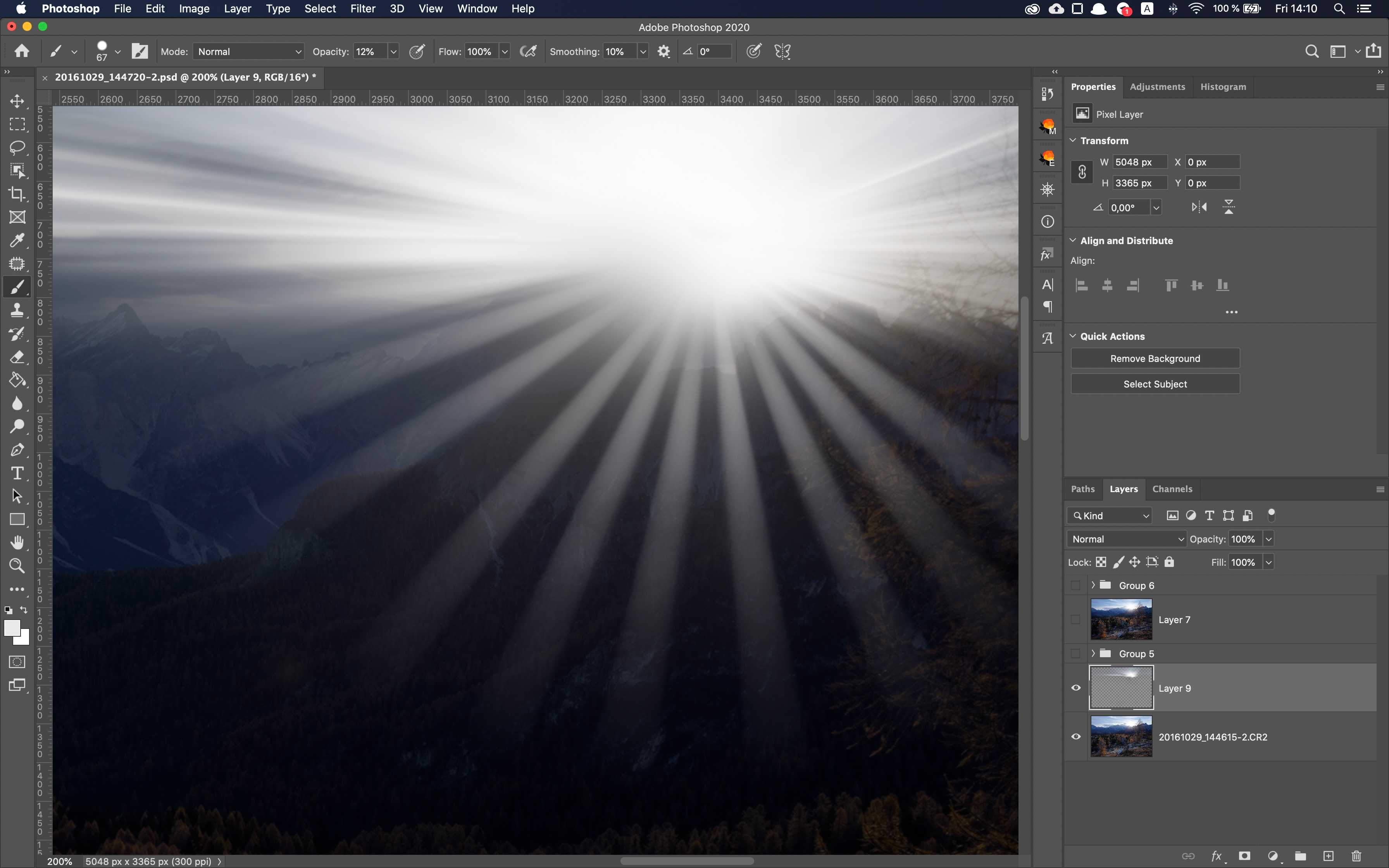Click the Remove Background button
This screenshot has height=868, width=1389.
(x=1155, y=358)
